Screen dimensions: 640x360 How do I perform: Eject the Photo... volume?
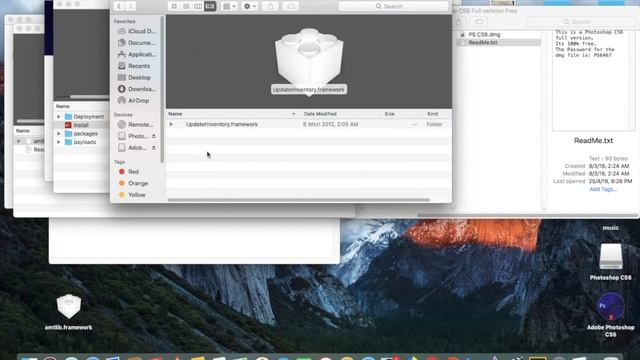tap(154, 136)
